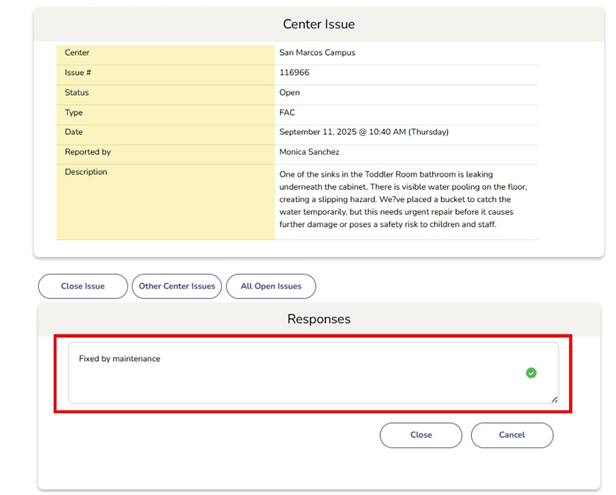Click the green checkmark icon in response box
The image size is (616, 495).
click(x=531, y=373)
